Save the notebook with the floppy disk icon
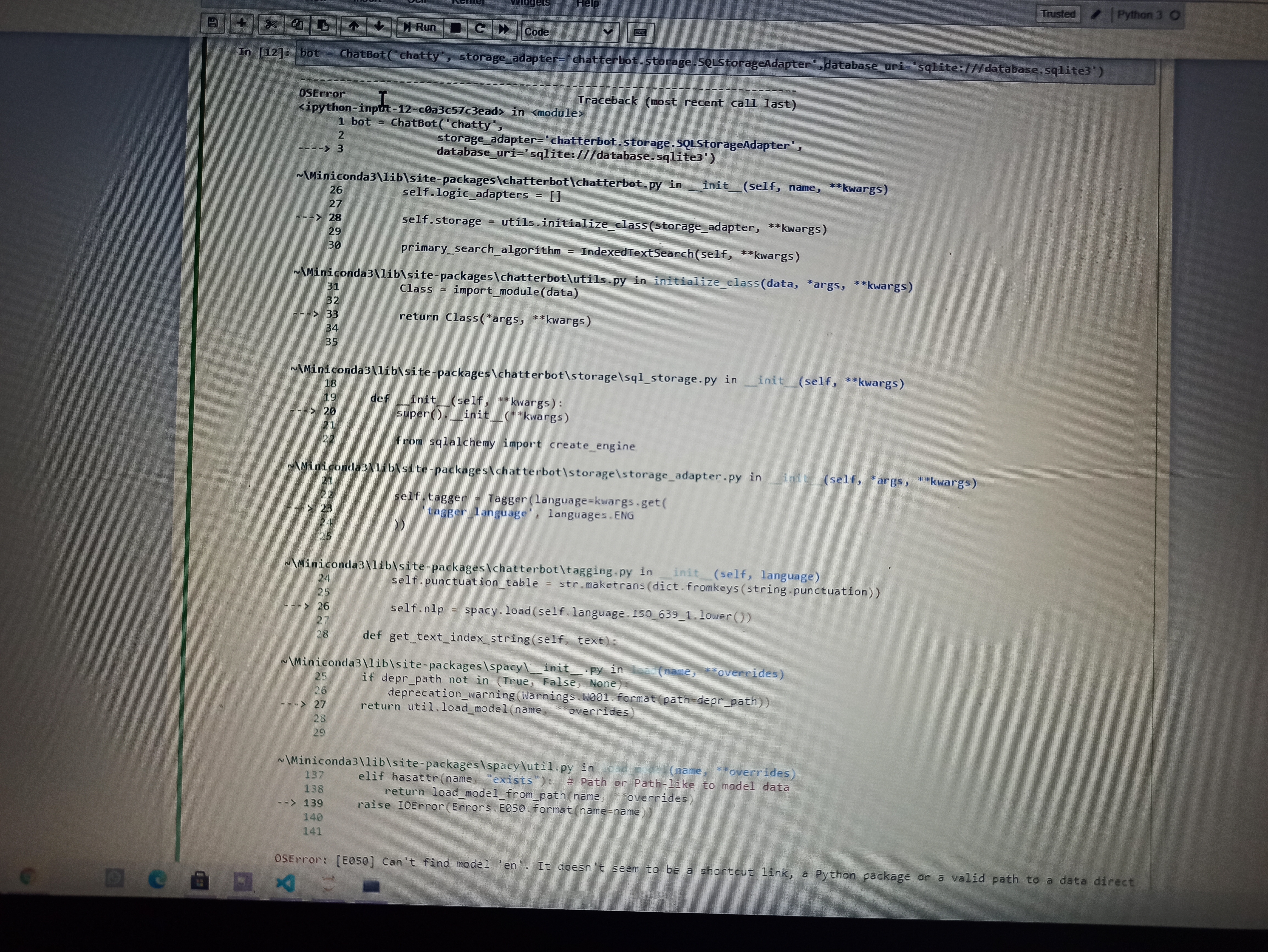Viewport: 1268px width, 952px height. point(213,24)
